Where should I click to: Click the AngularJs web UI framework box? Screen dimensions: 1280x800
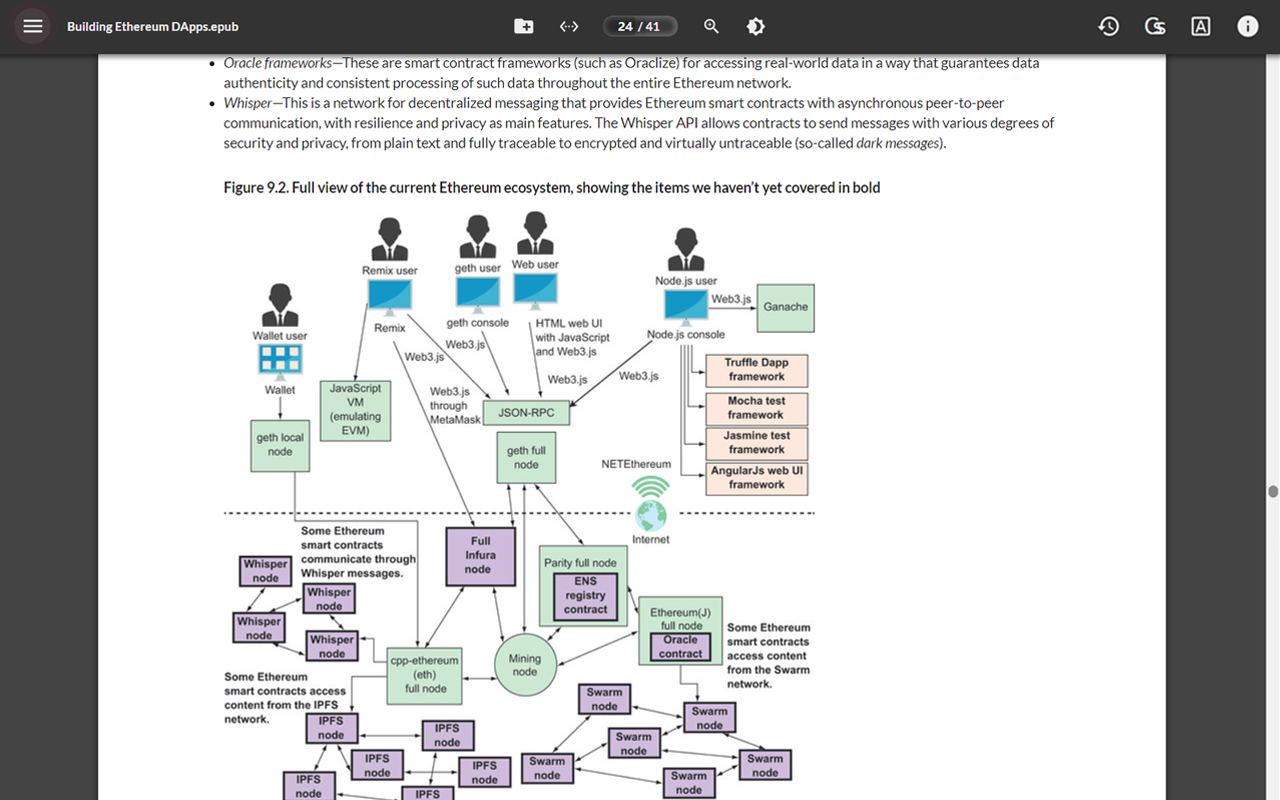[757, 478]
